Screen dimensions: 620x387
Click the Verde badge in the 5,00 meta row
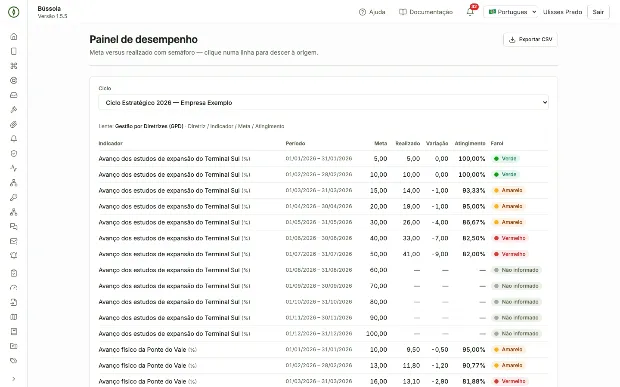[505, 159]
